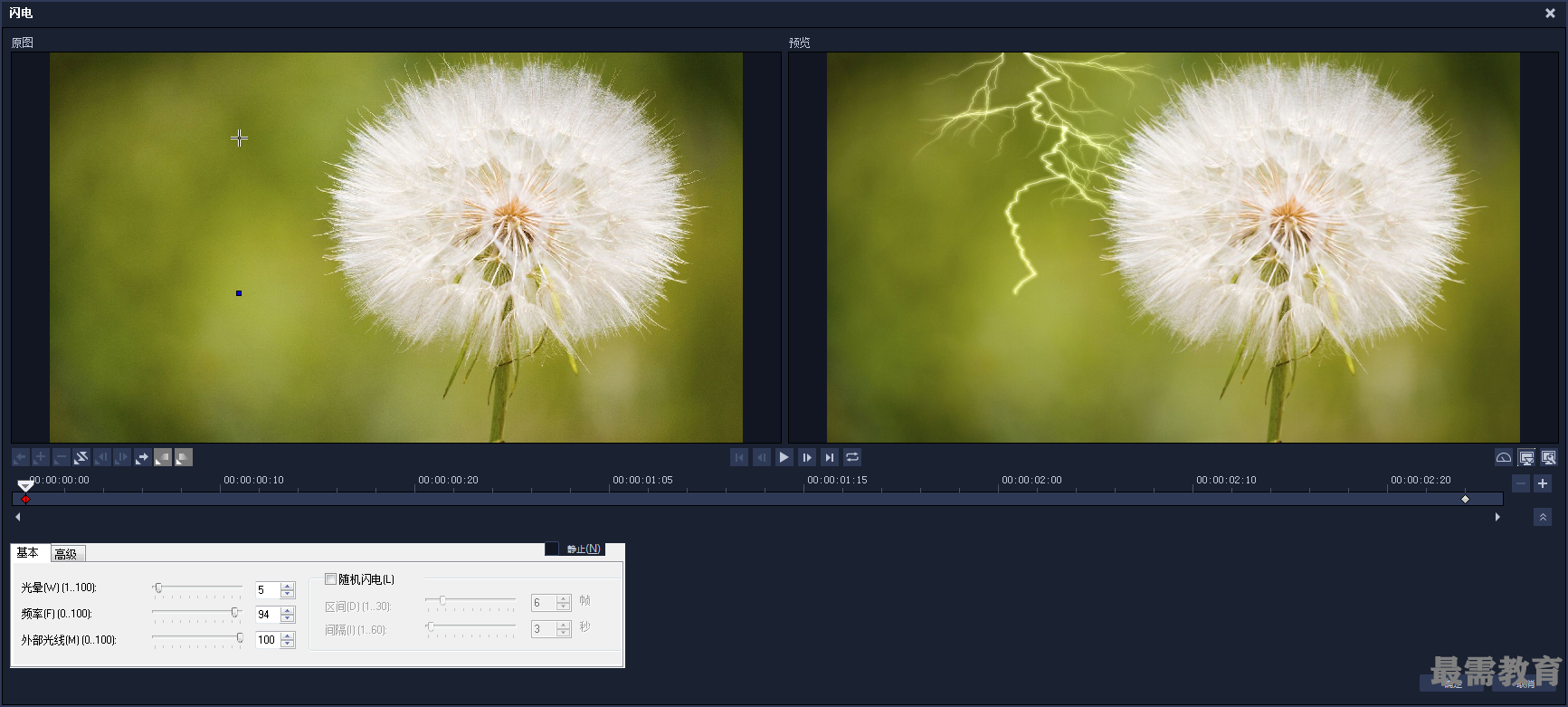Increase 外部光线 value with up spinner

click(288, 635)
